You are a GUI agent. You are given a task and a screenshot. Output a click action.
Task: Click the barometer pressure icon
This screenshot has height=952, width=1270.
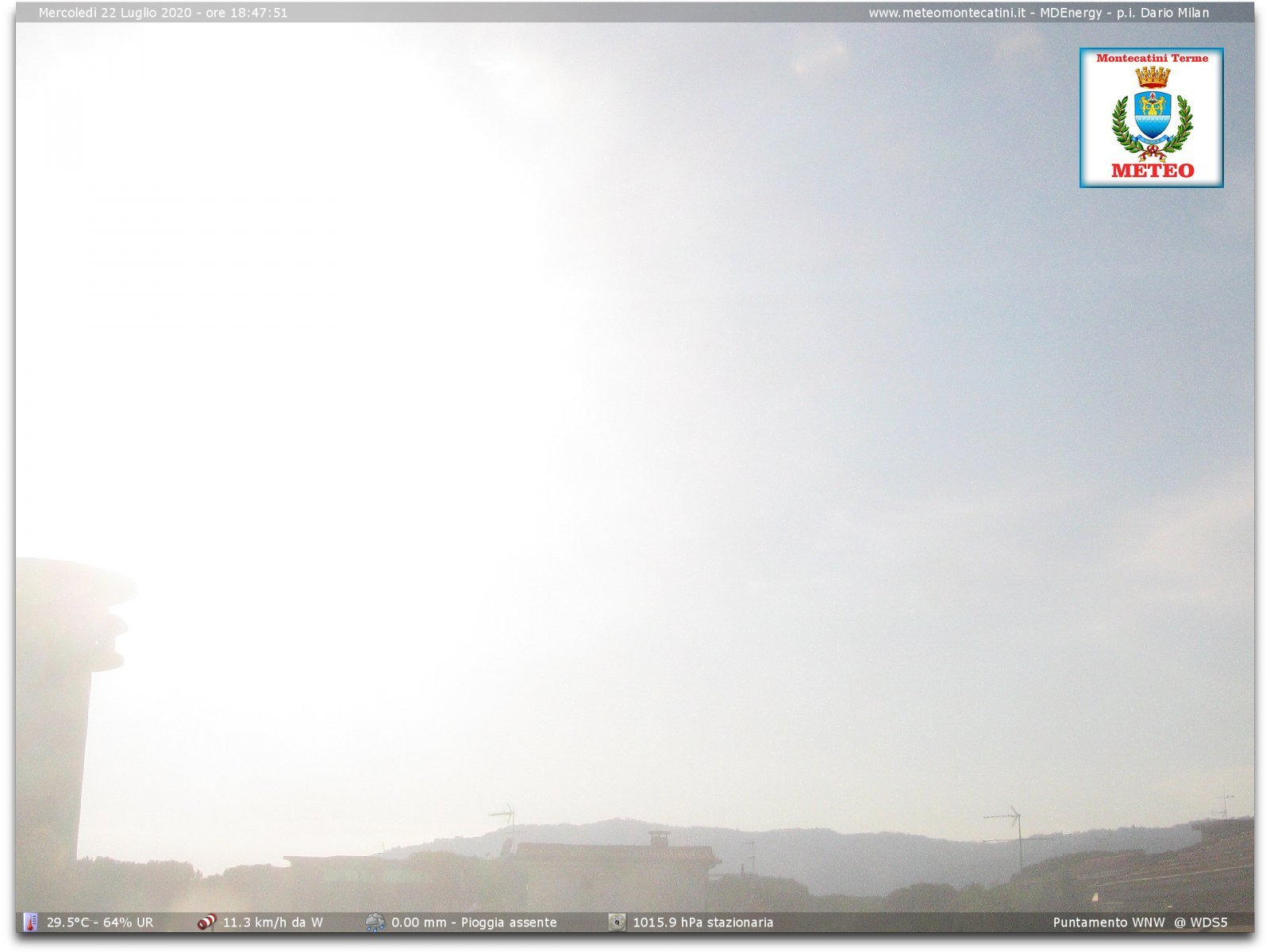pos(617,922)
